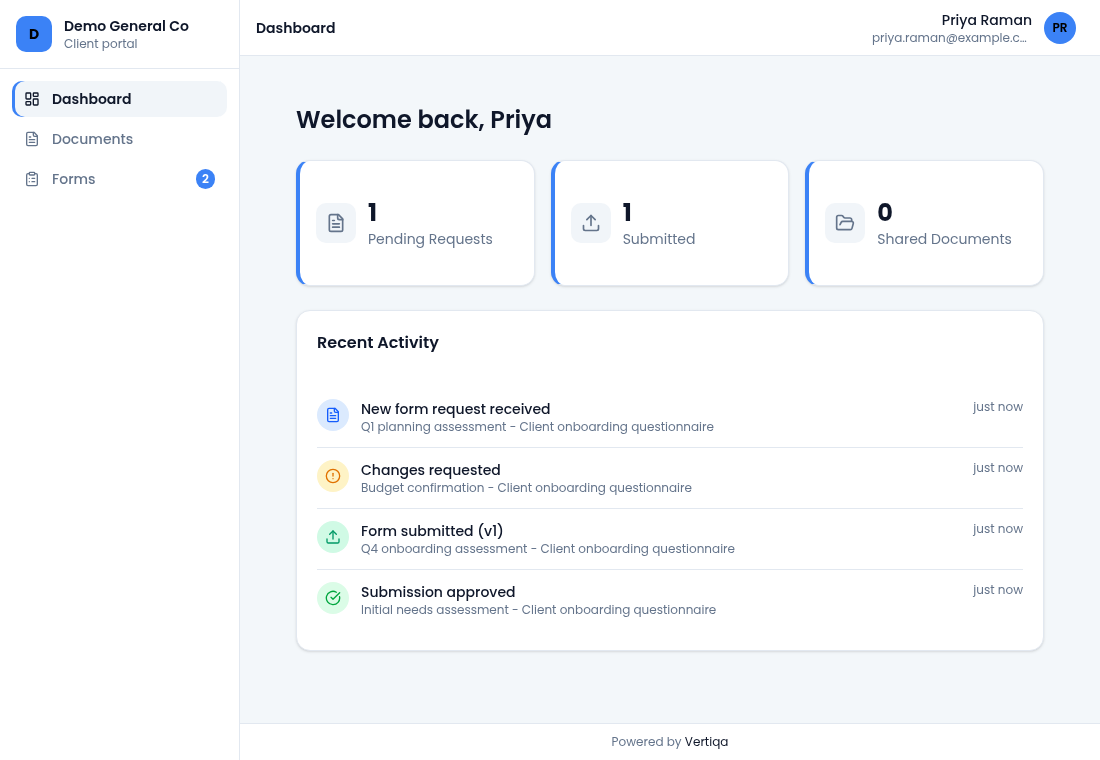Click the PR user avatar

[1059, 28]
